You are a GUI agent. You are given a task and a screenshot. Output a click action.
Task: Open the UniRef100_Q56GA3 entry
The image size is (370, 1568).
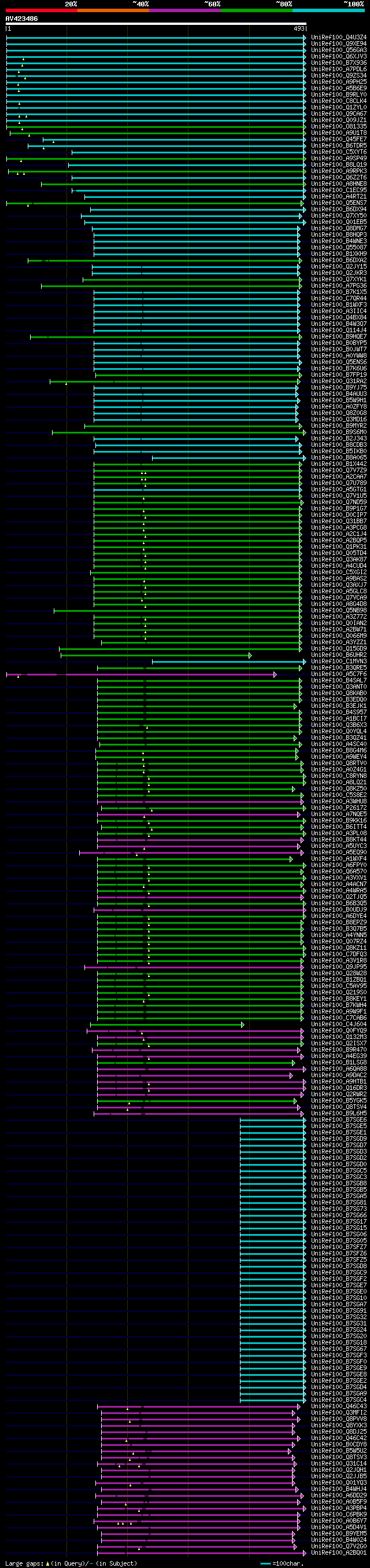coord(338,50)
